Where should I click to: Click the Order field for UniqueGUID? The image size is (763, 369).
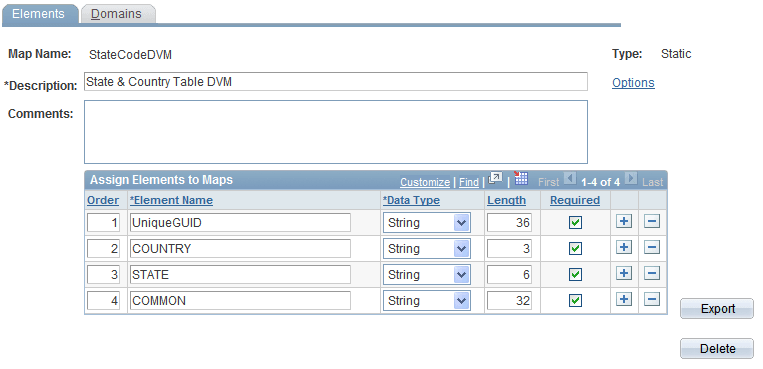point(103,223)
